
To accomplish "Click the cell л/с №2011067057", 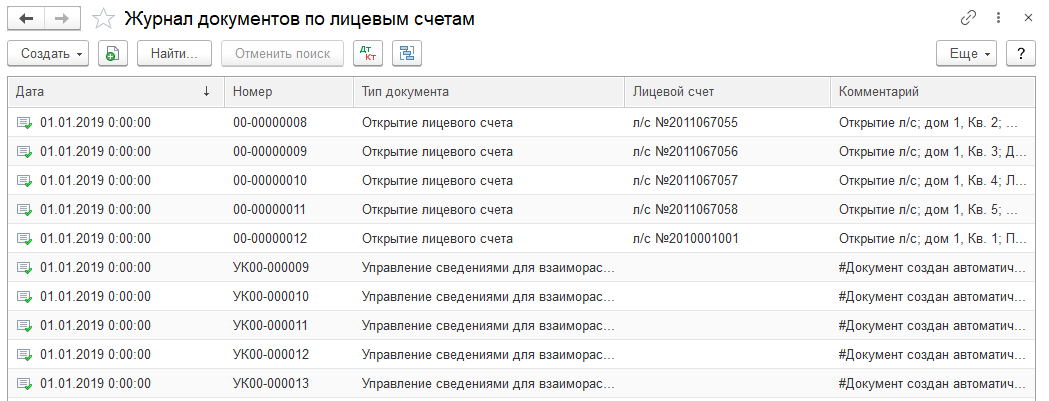I will 685,181.
